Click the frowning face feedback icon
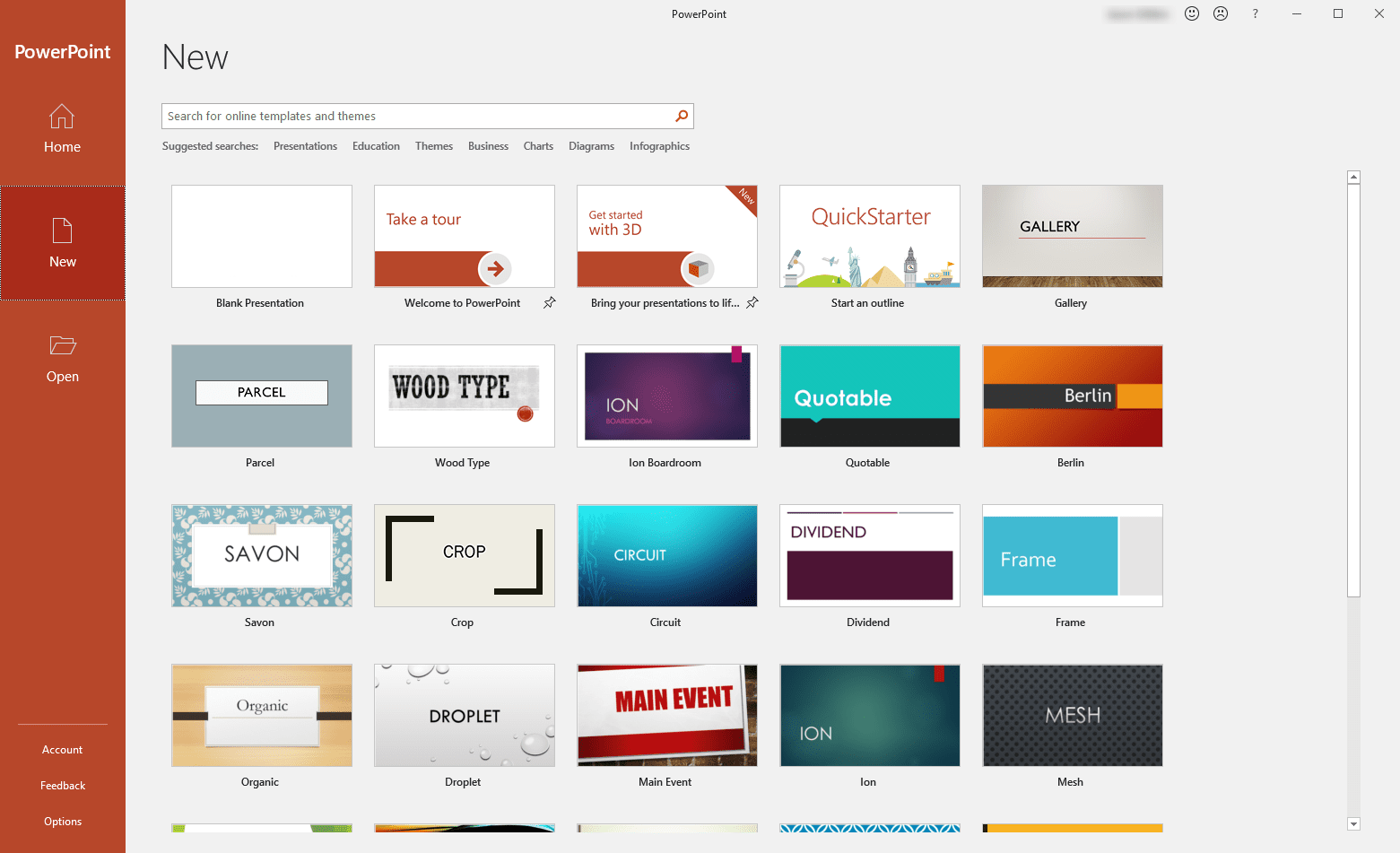This screenshot has height=853, width=1400. (1221, 13)
